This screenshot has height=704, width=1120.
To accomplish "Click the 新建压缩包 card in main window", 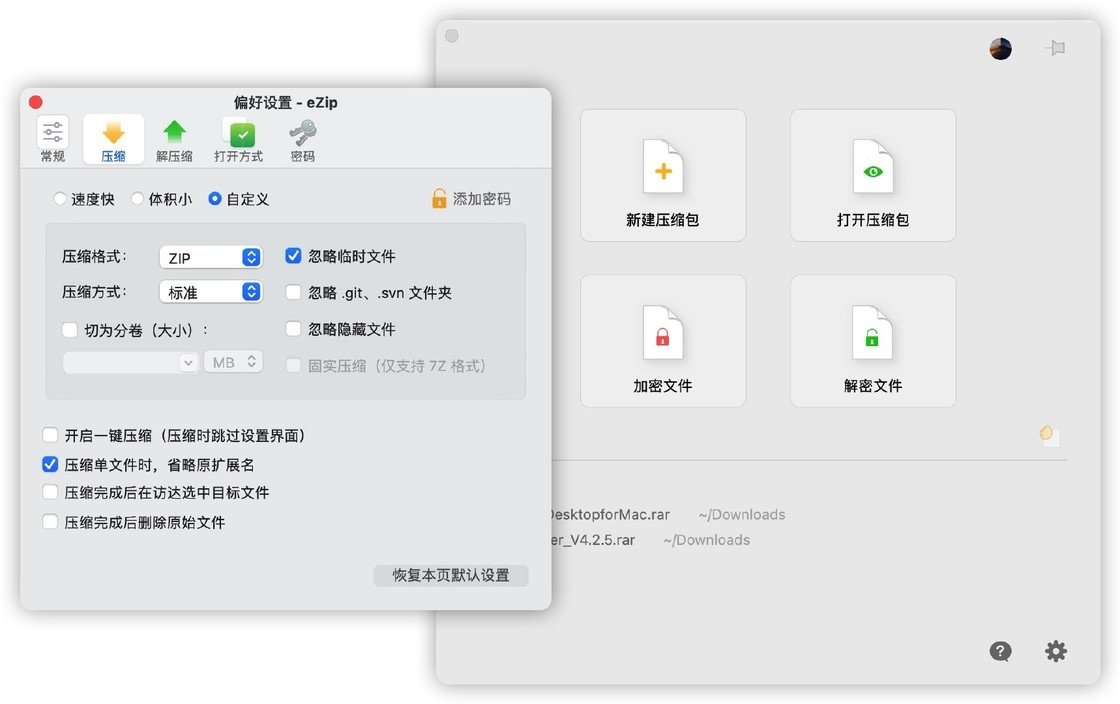I will 663,175.
